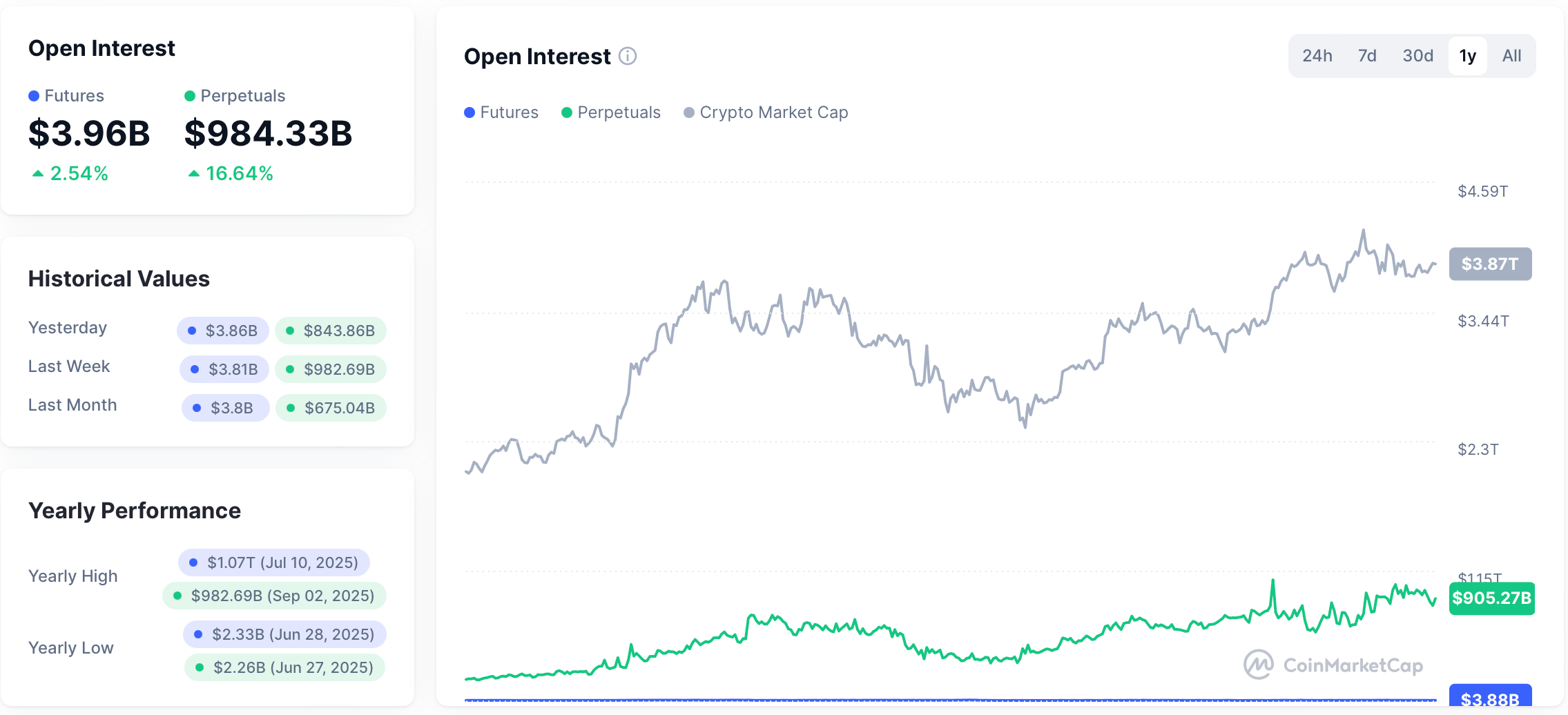Select the 30d time range tab
The image size is (1568, 715).
tap(1417, 56)
